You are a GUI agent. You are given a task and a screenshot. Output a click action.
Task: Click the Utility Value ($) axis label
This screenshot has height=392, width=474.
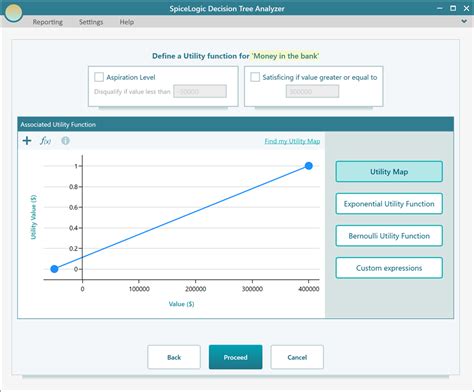tap(34, 217)
